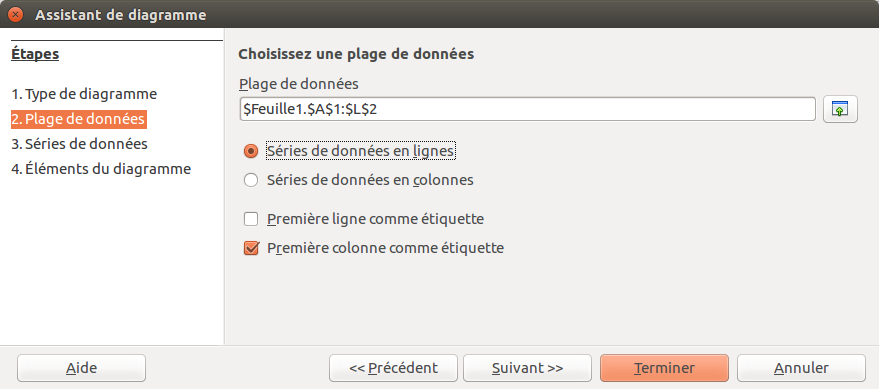Cancel the wizard with Annuler

pyautogui.click(x=801, y=368)
